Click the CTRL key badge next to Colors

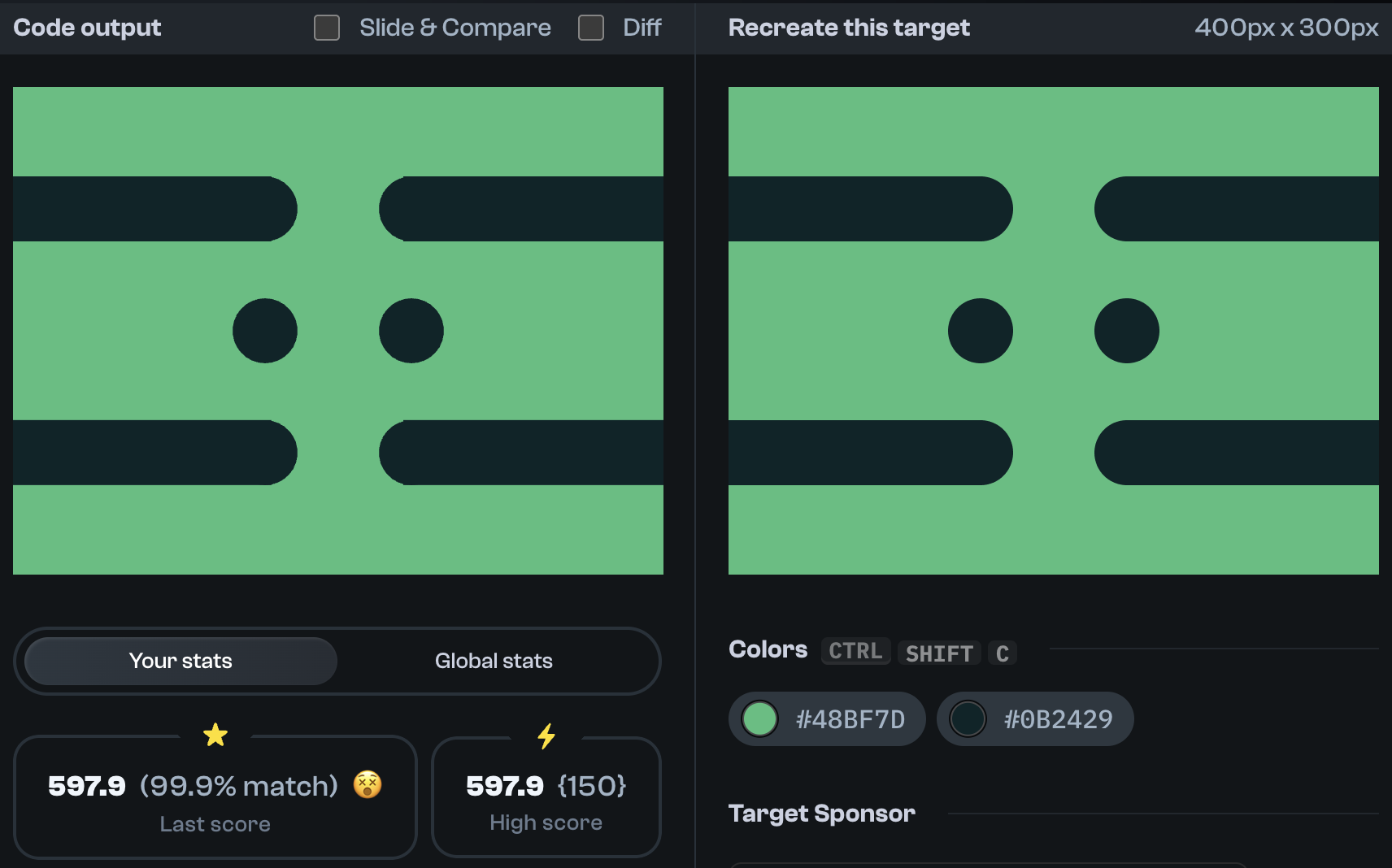point(855,650)
